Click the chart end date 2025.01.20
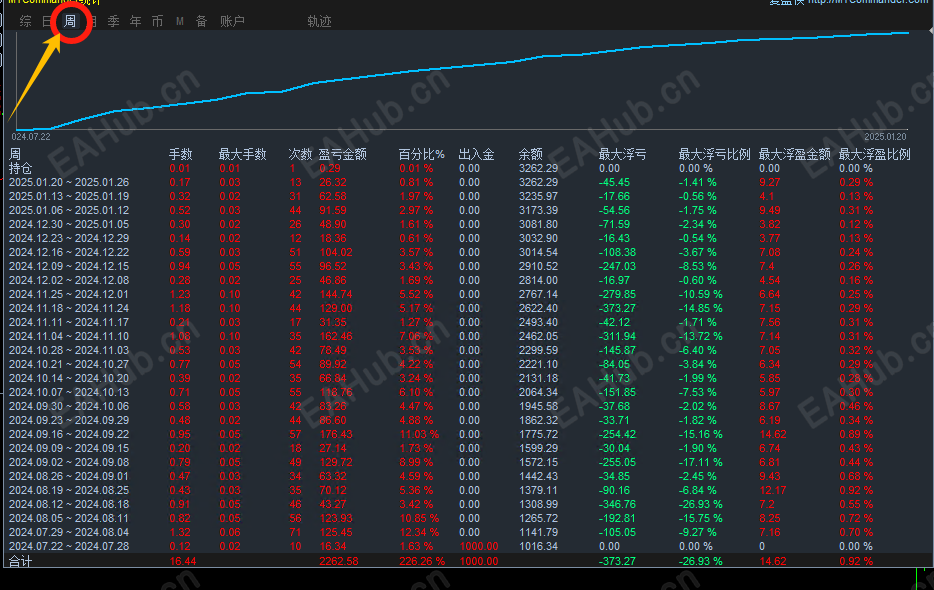 [x=885, y=136]
